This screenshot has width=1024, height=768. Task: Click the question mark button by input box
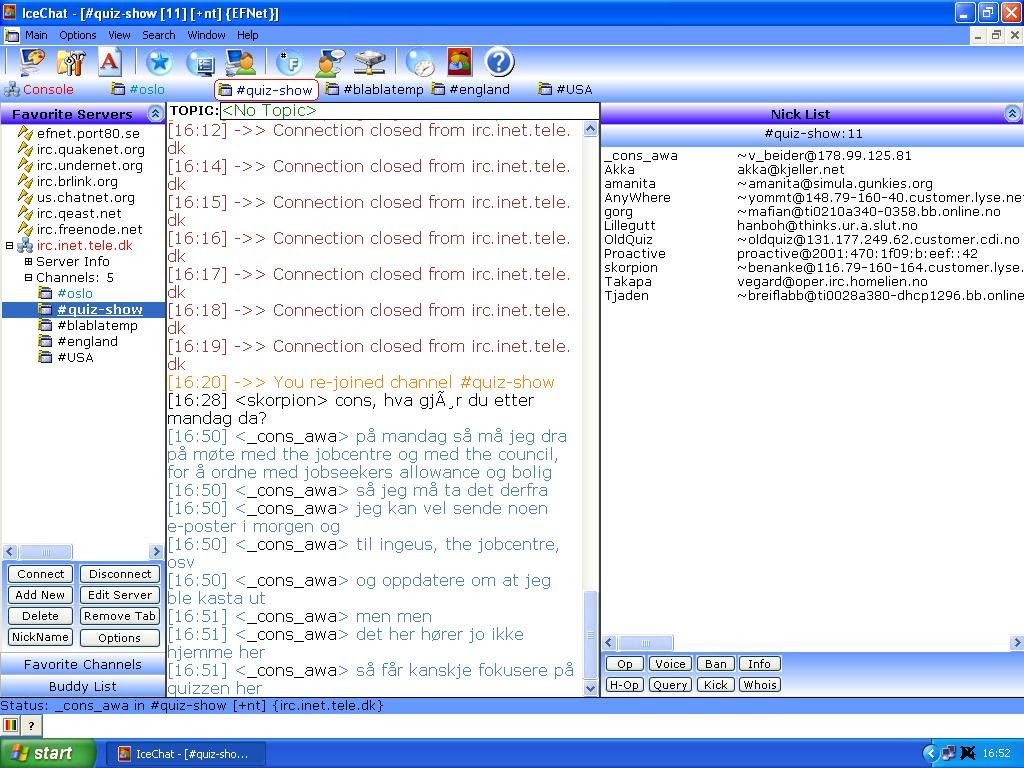[x=31, y=725]
